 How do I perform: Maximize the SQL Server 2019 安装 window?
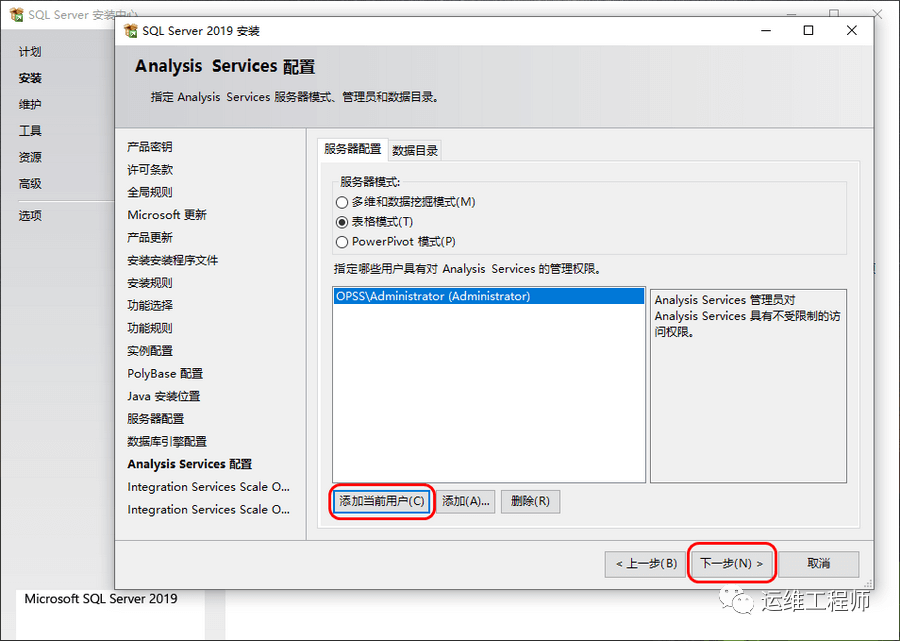(x=808, y=30)
